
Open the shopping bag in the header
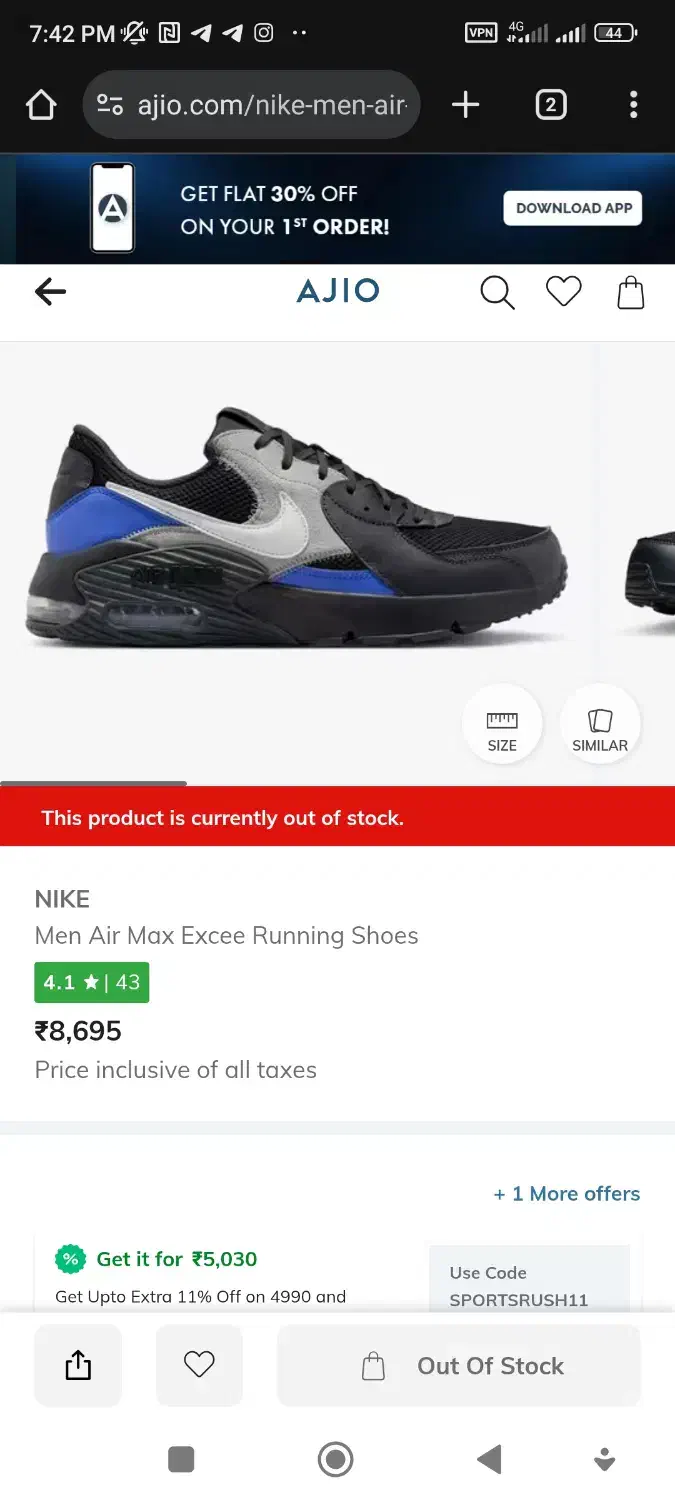coord(631,292)
